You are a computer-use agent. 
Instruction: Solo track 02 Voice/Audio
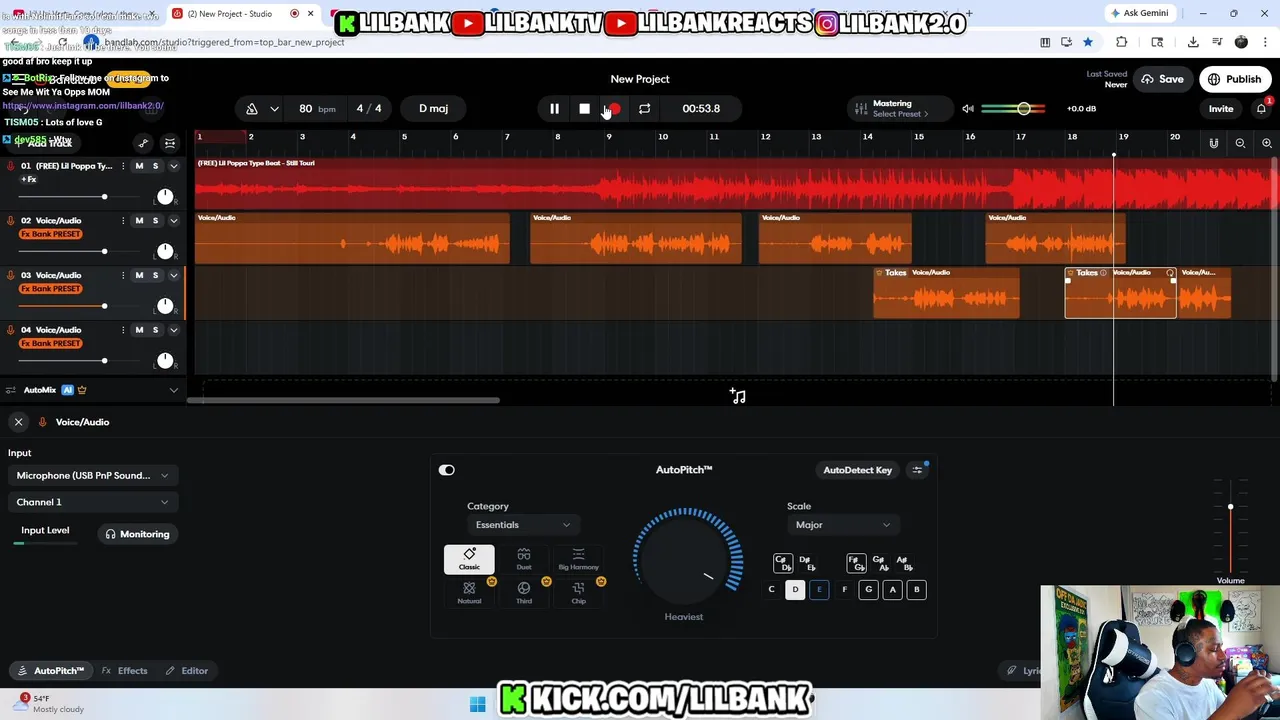(x=155, y=220)
